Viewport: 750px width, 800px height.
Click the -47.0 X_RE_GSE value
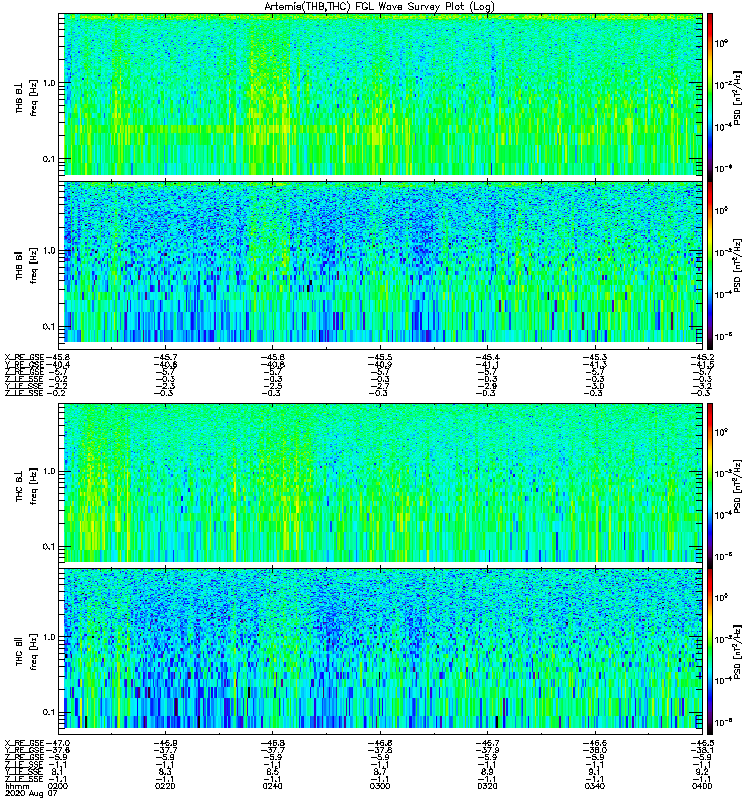click(58, 743)
